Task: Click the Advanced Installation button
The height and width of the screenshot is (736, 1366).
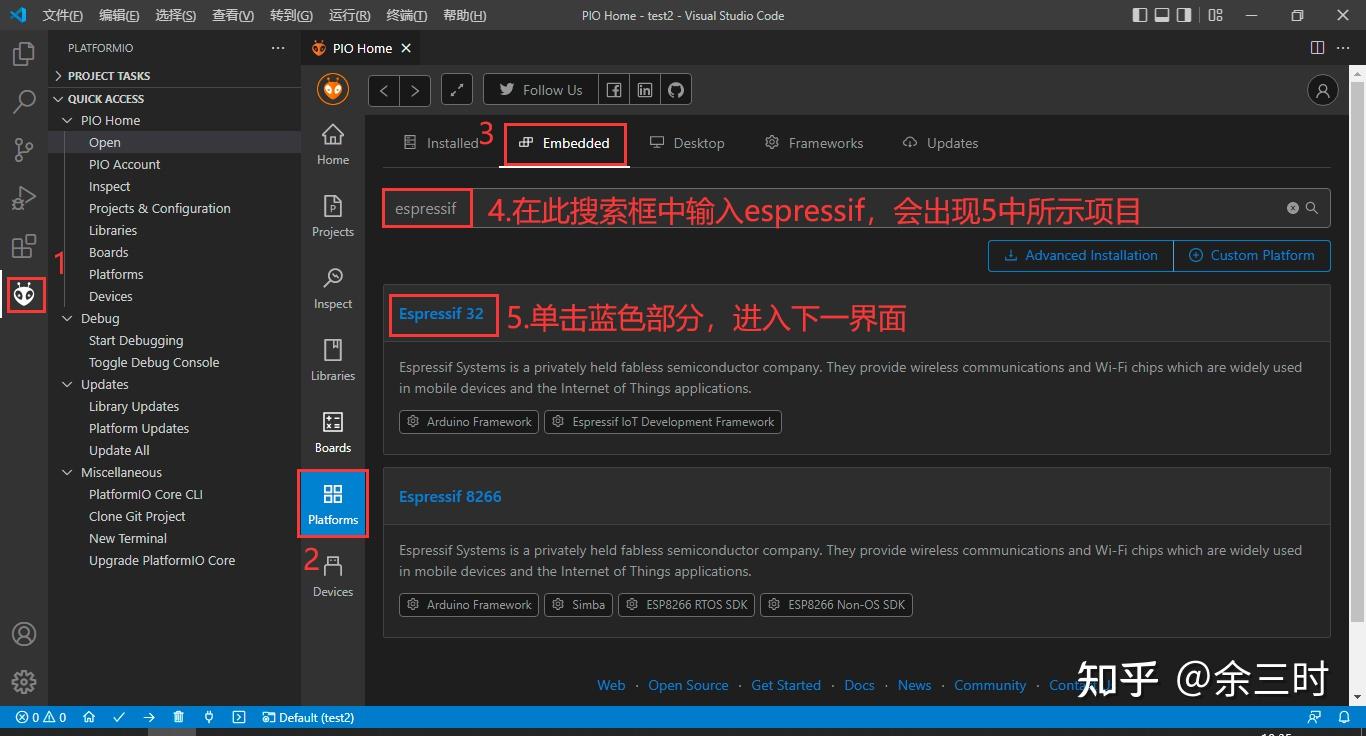Action: click(1080, 255)
